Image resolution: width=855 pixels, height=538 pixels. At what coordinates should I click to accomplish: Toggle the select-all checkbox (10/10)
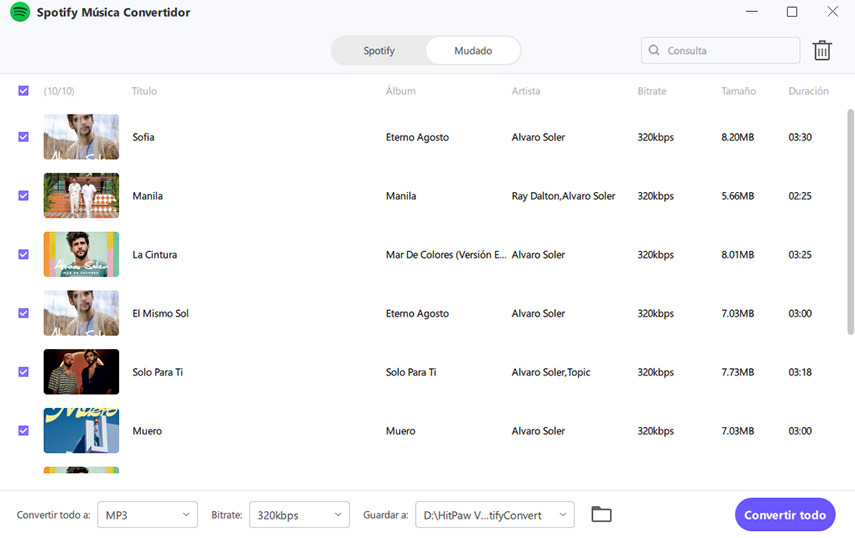click(23, 90)
